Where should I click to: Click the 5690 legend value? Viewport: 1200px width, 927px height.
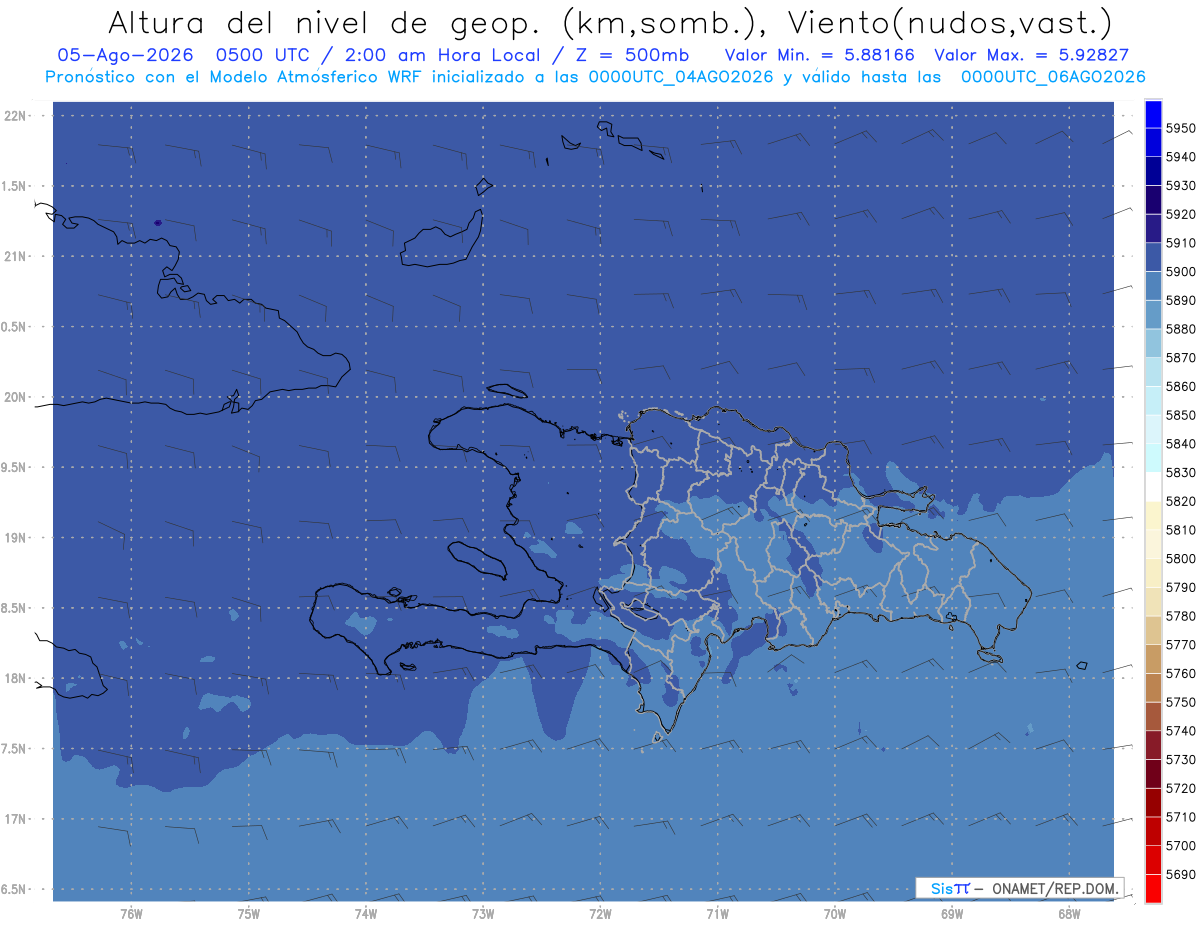pyautogui.click(x=1181, y=874)
